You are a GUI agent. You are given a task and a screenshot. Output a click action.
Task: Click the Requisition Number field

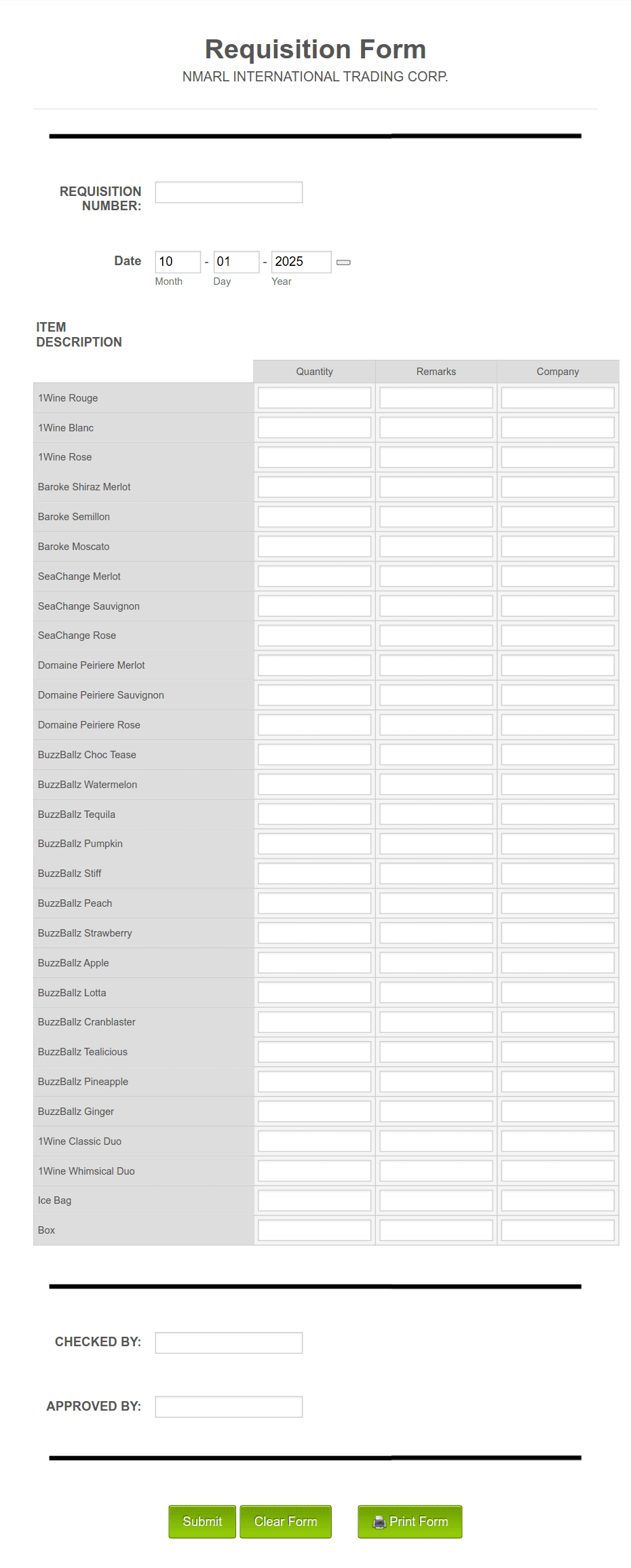(228, 192)
